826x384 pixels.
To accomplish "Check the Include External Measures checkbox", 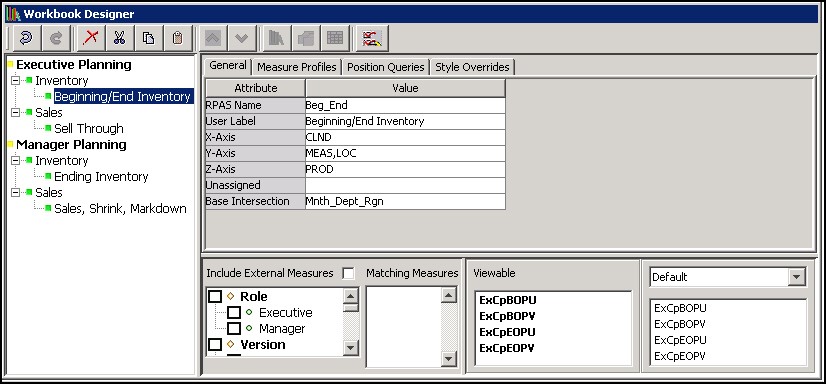I will tap(348, 273).
